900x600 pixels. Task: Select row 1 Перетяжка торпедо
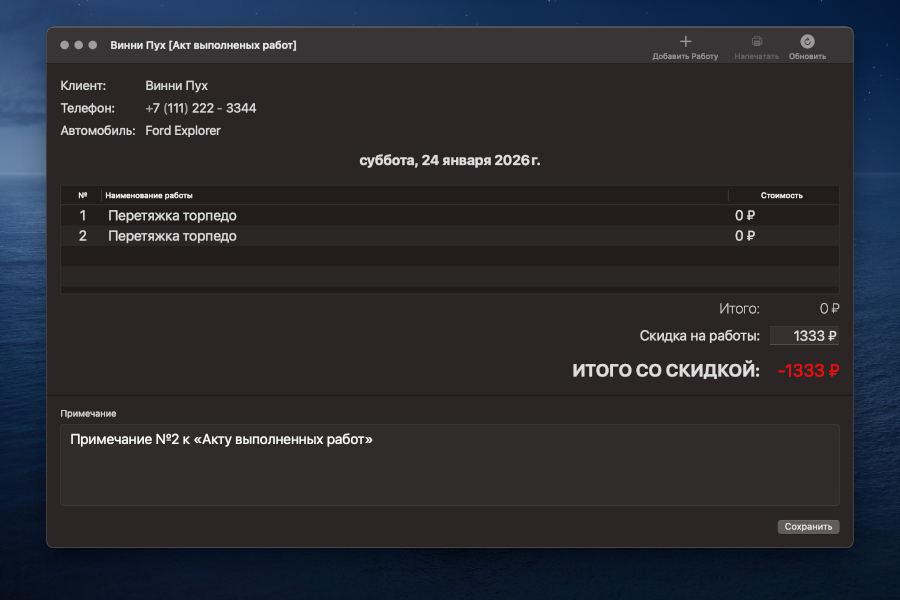coord(450,215)
